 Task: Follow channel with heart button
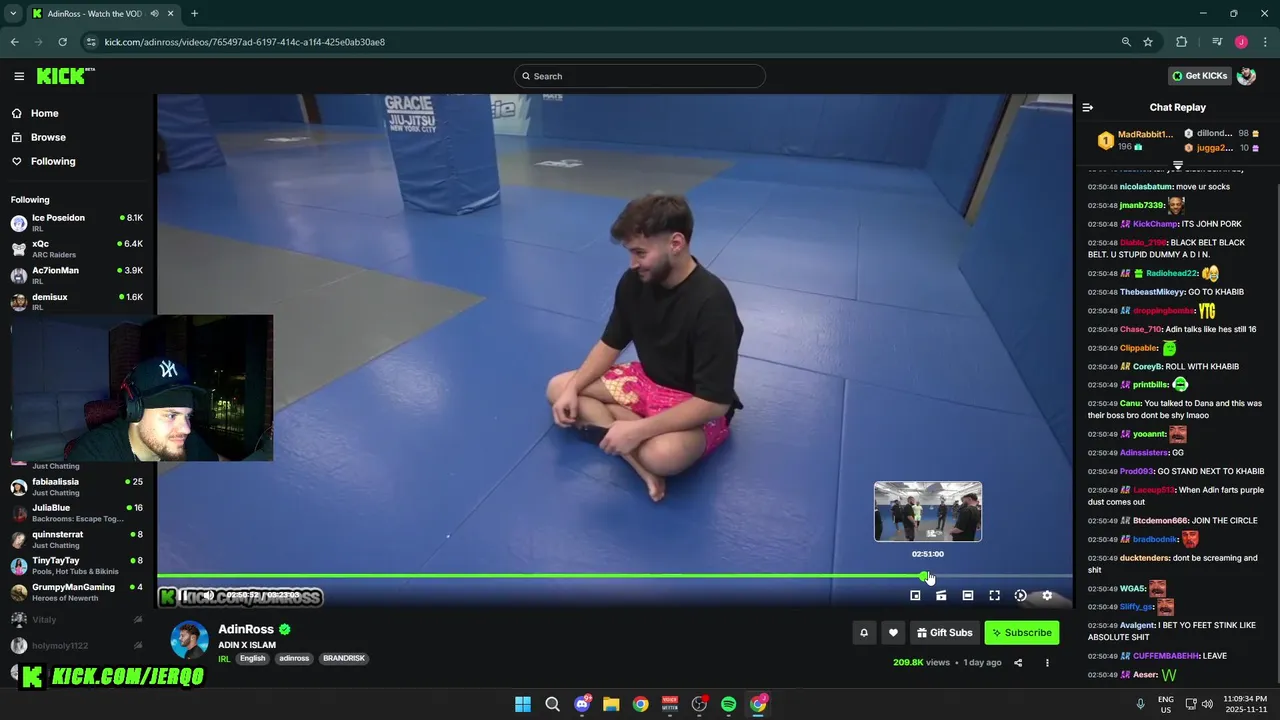[x=893, y=633]
